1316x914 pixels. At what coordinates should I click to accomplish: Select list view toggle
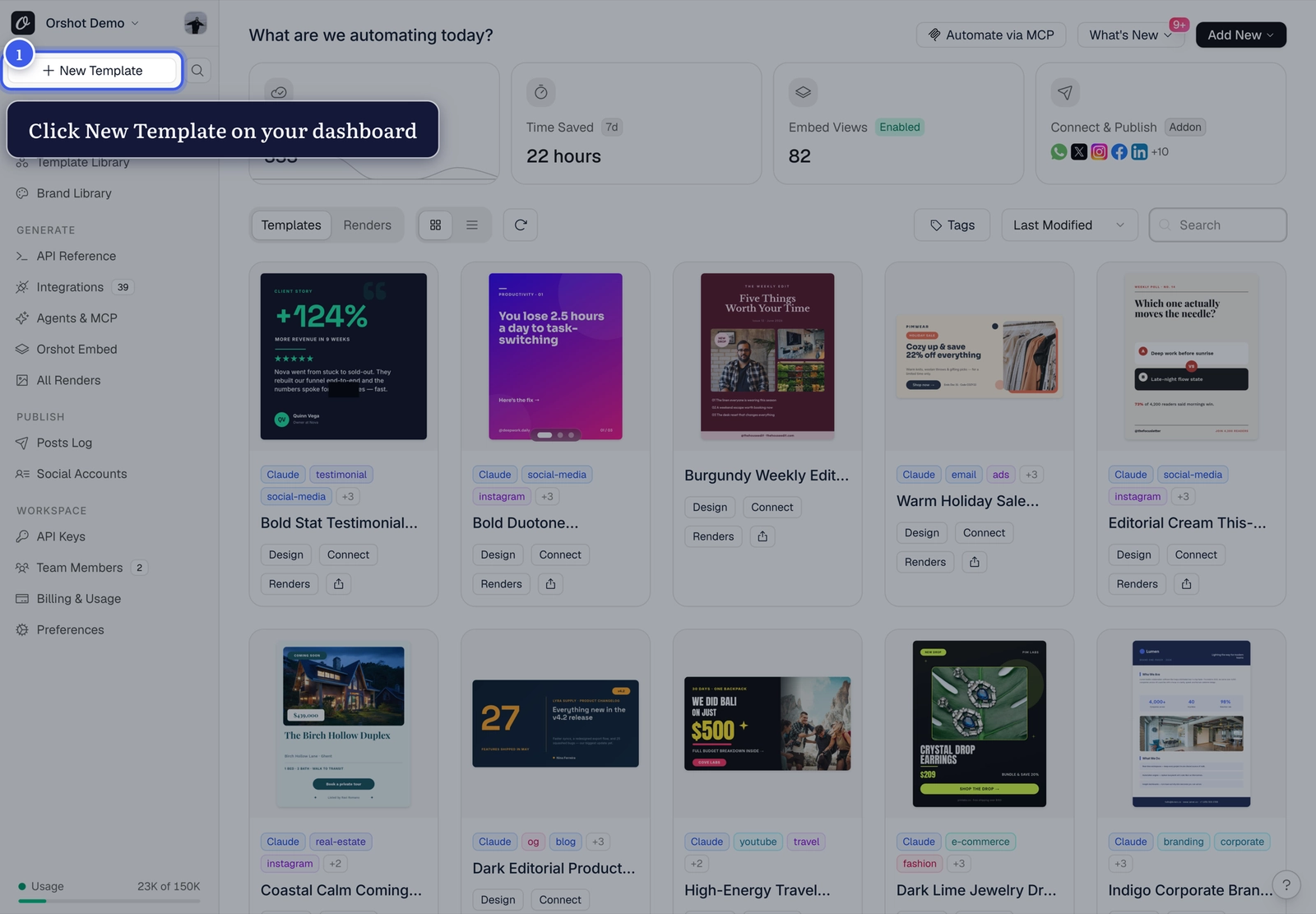(472, 225)
